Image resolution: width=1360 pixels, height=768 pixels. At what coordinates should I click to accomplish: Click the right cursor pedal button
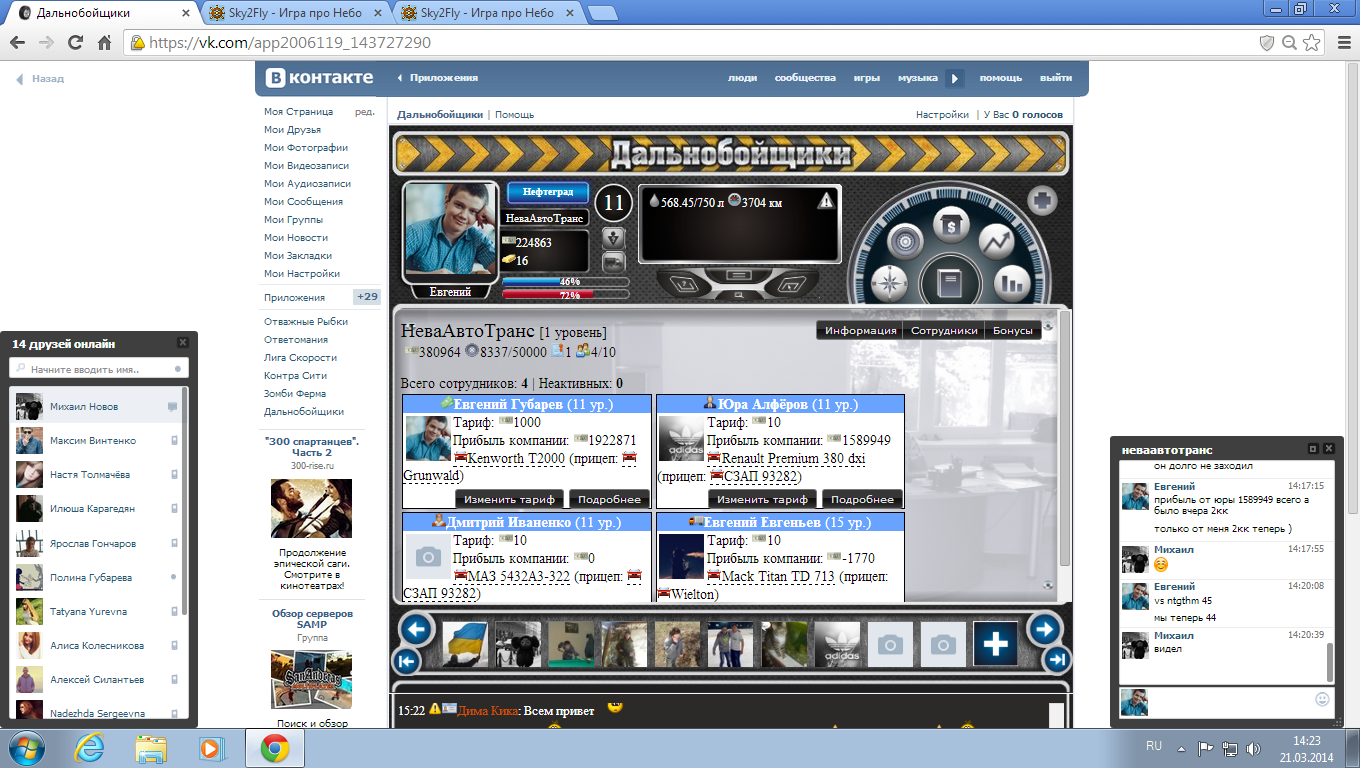click(x=792, y=283)
